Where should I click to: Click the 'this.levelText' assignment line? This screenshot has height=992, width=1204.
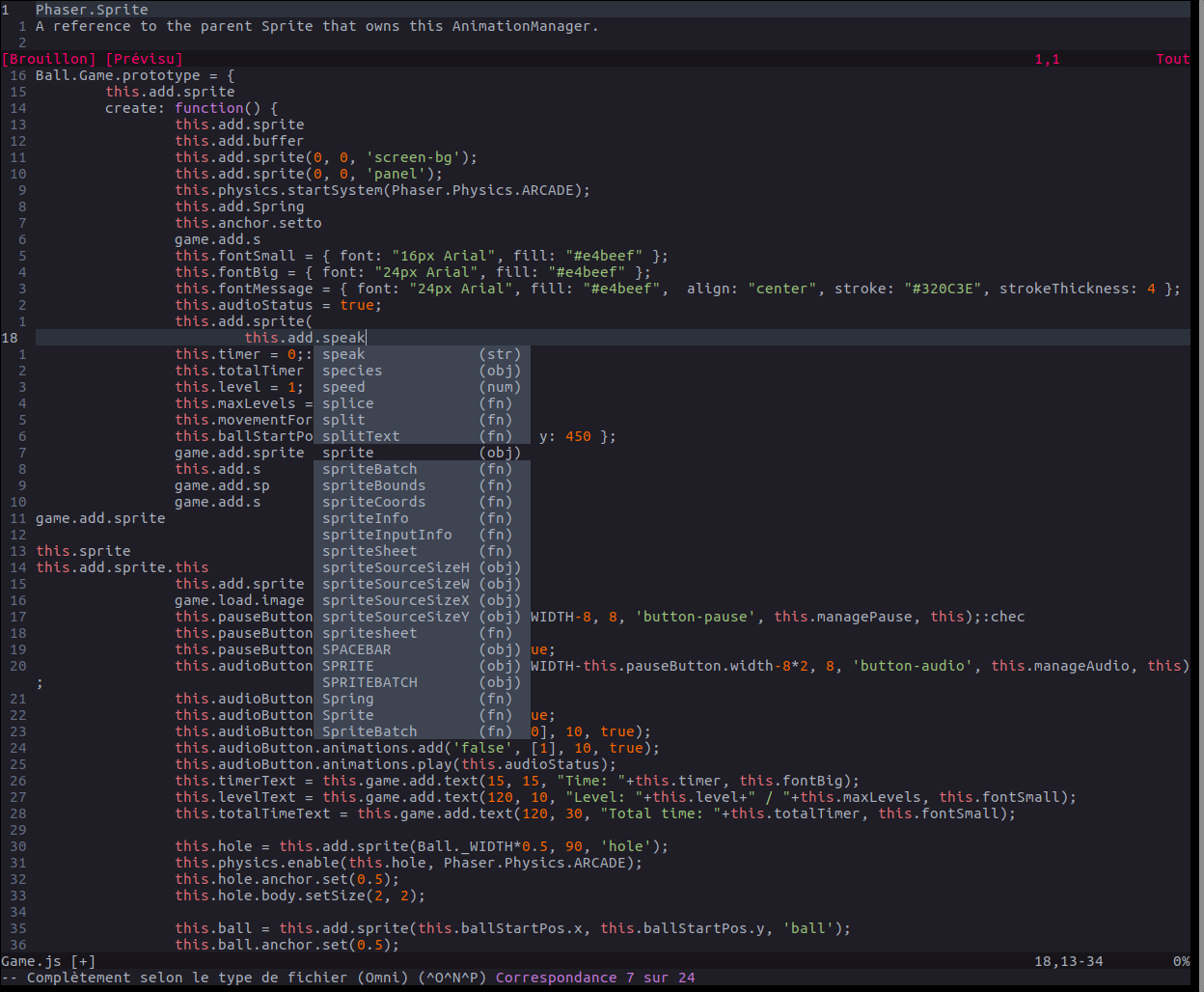coord(625,797)
